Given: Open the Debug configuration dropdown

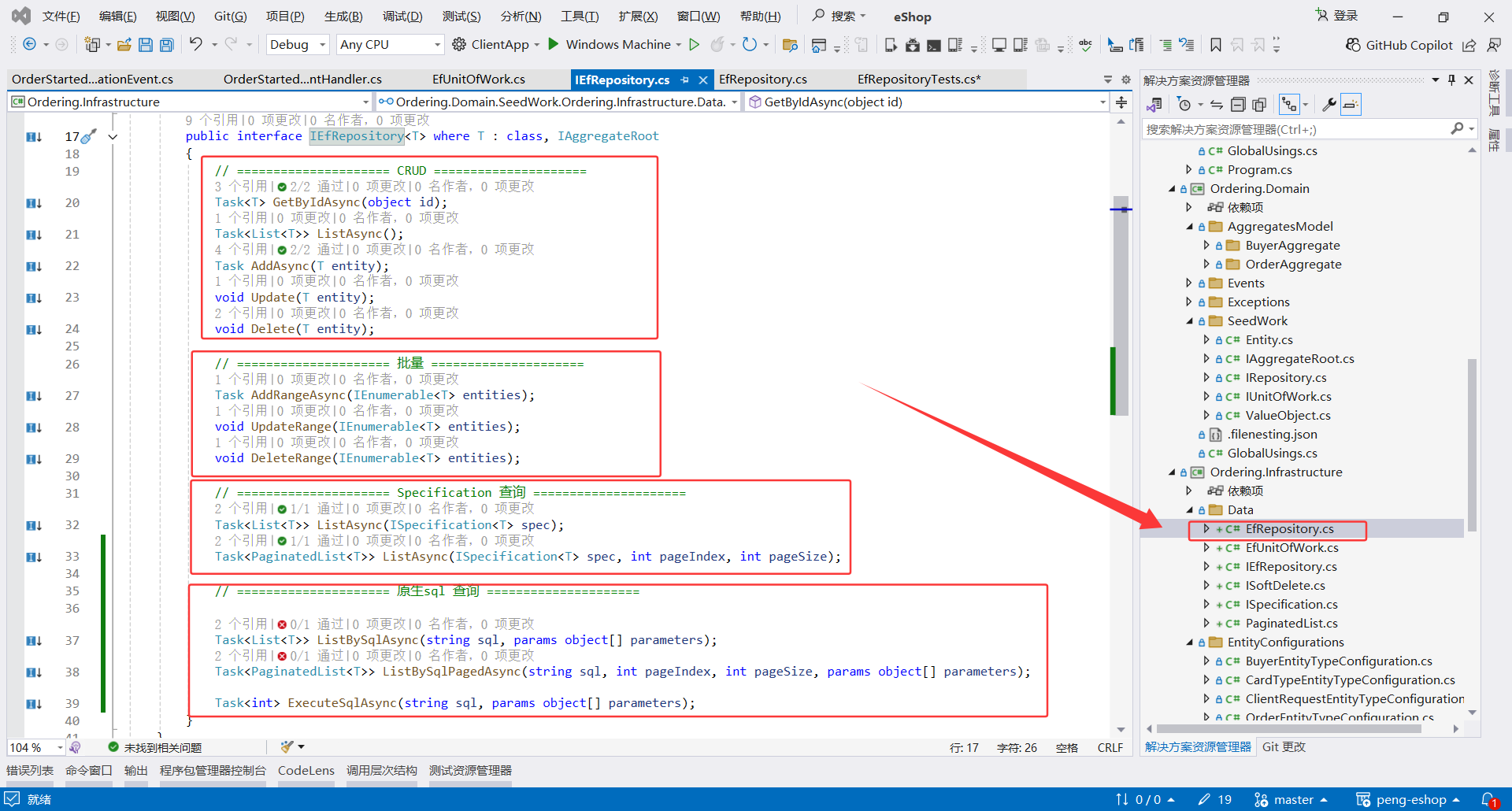Looking at the screenshot, I should coord(298,45).
